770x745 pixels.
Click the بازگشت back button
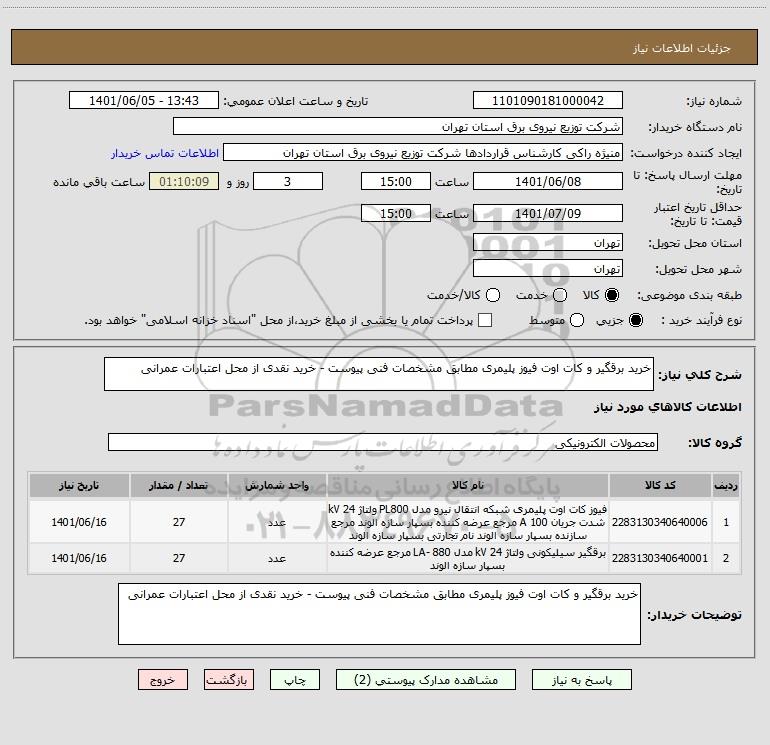click(229, 680)
